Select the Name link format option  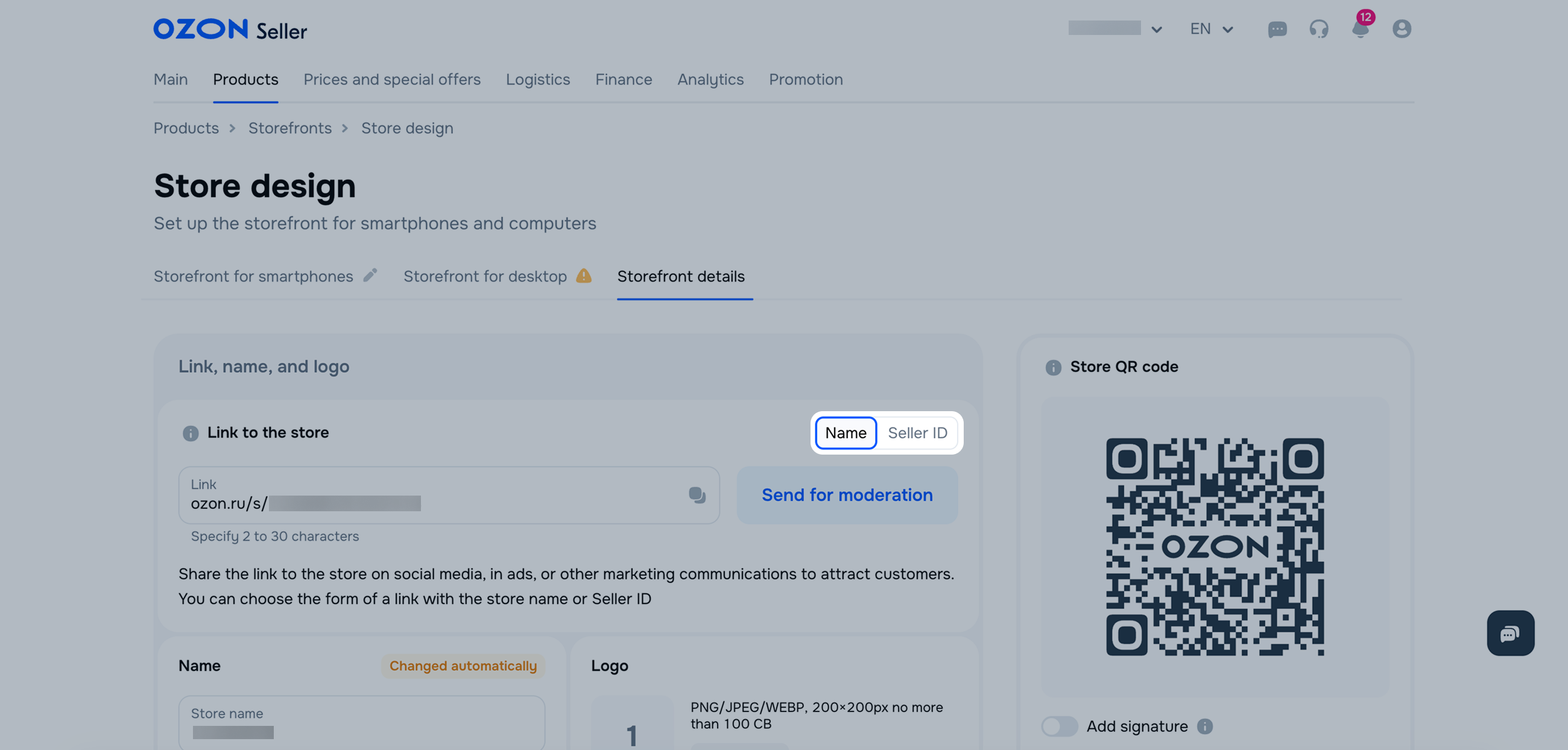(846, 433)
